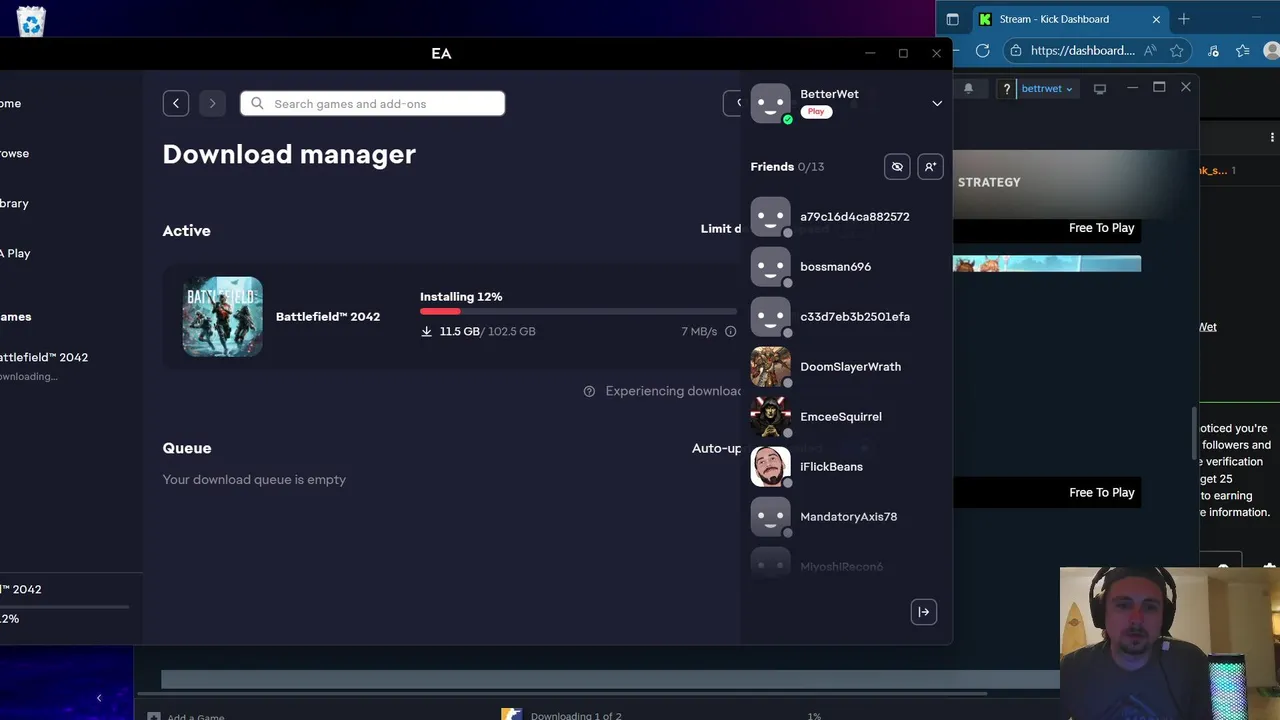
Task: Focus the Search games and add-ons field
Action: pos(372,103)
